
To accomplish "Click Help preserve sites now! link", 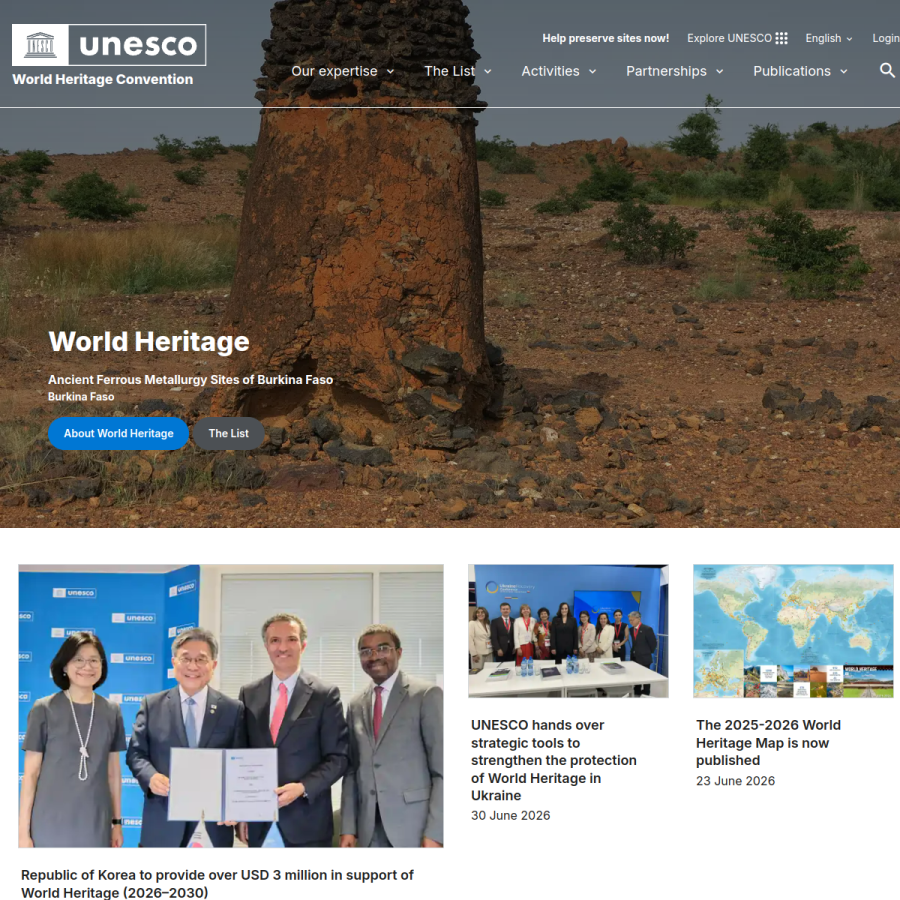I will (606, 38).
